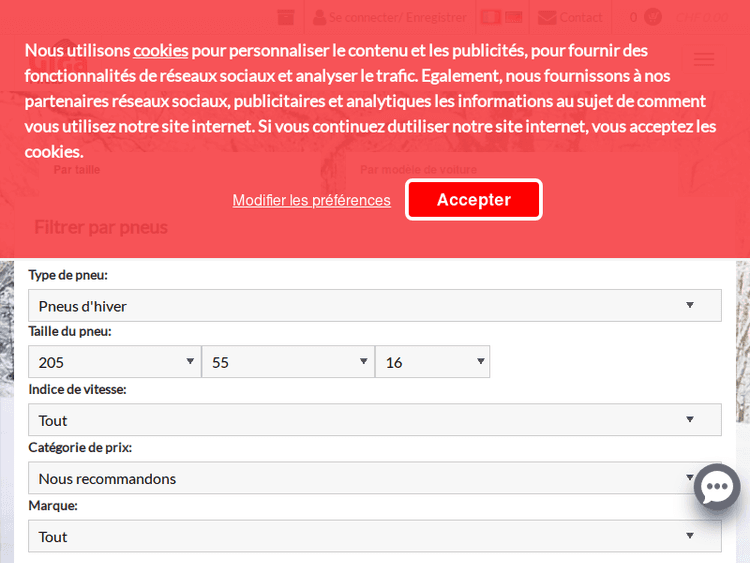Open the cookies policy link
This screenshot has width=750, height=563.
coord(160,50)
